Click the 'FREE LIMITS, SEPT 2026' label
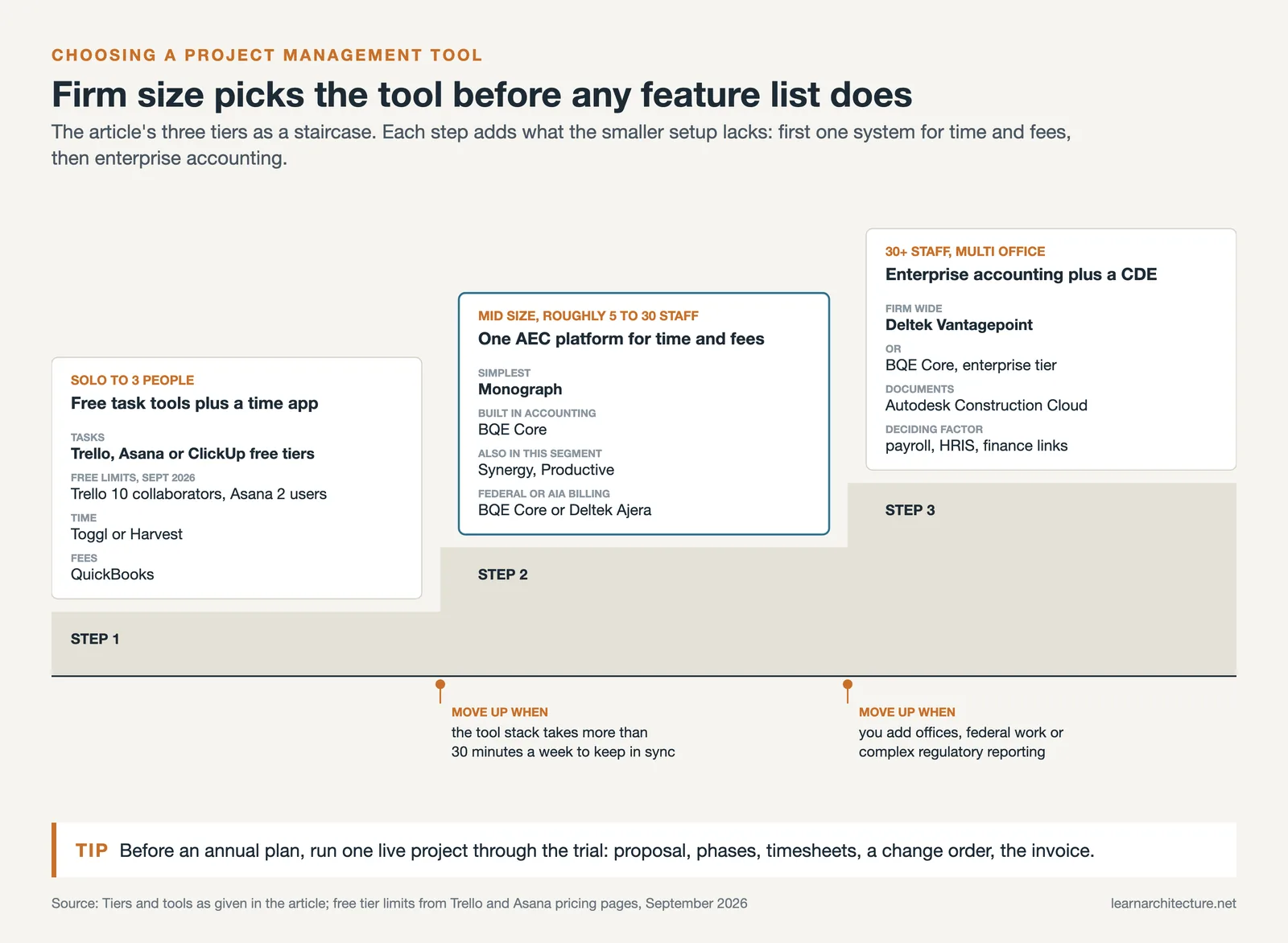The height and width of the screenshot is (943, 1288). [x=133, y=477]
